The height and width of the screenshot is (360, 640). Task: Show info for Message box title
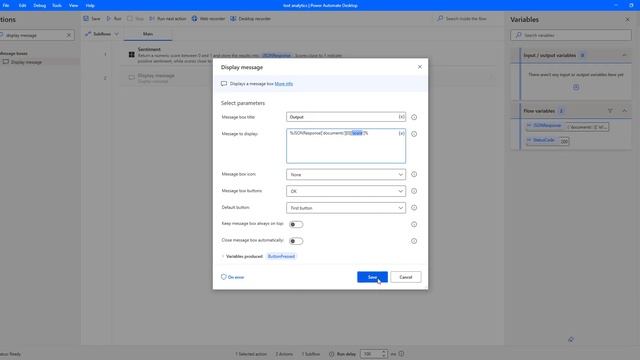(414, 117)
